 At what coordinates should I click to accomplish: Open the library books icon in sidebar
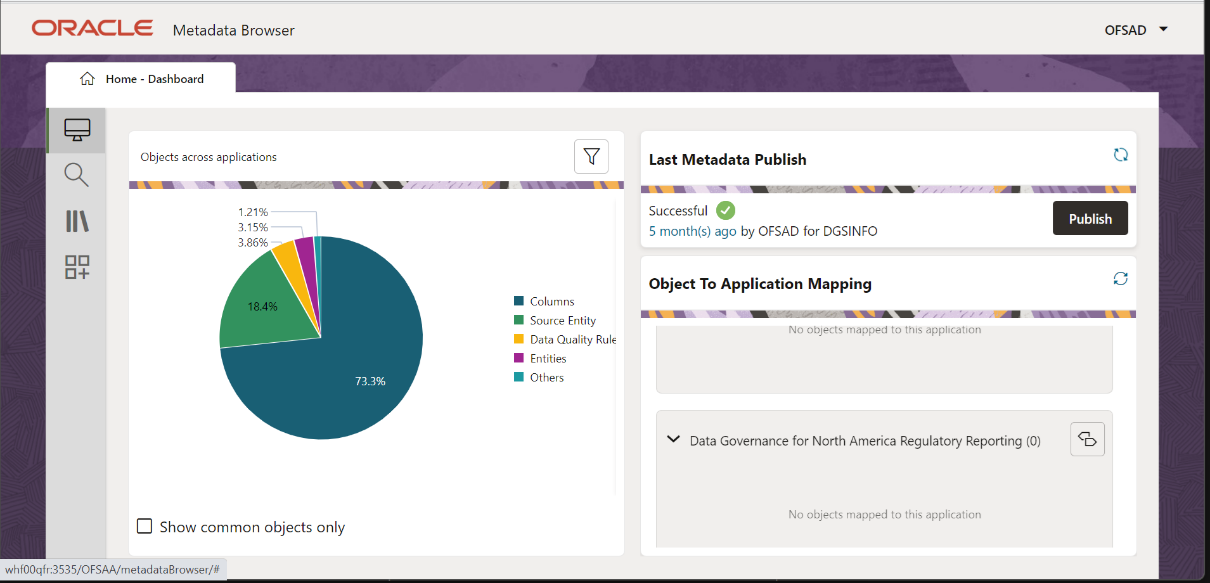pyautogui.click(x=77, y=222)
